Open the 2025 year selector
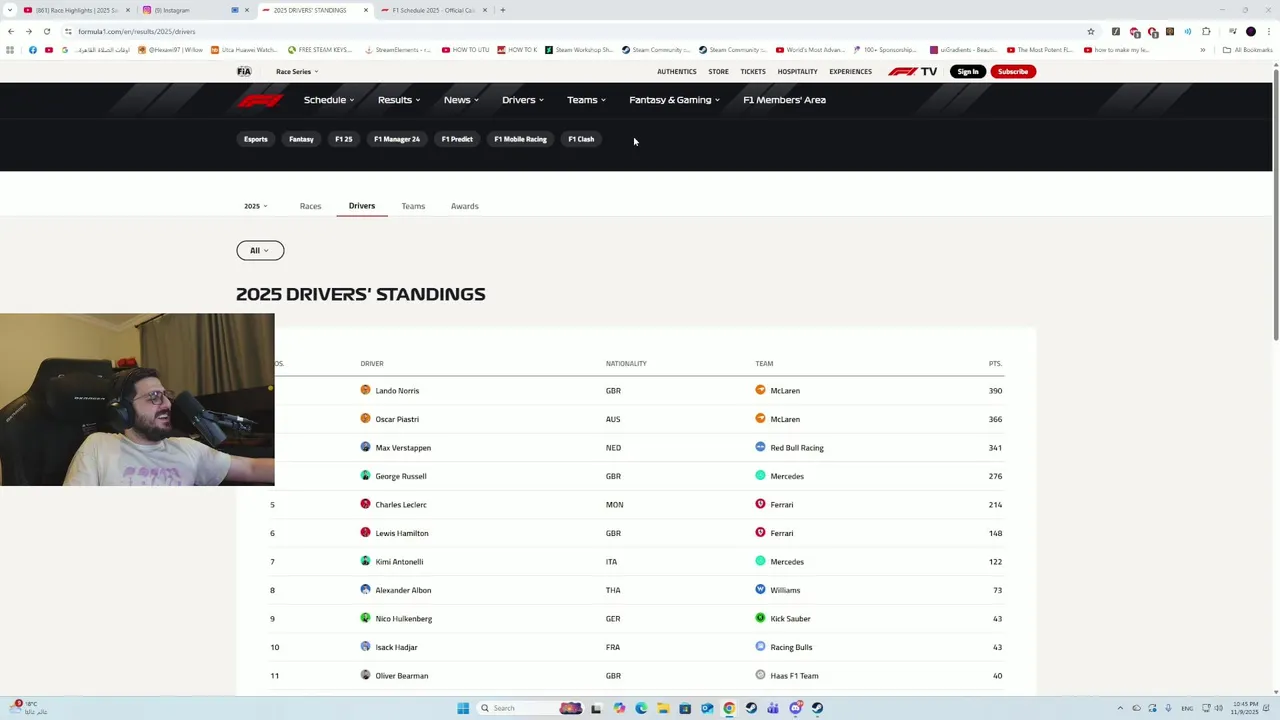 coord(256,206)
